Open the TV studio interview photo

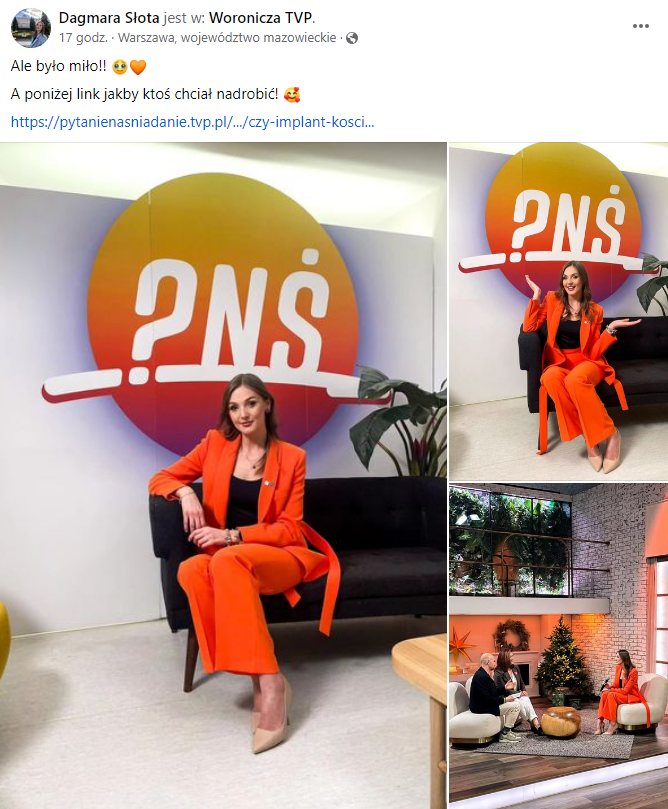(559, 646)
